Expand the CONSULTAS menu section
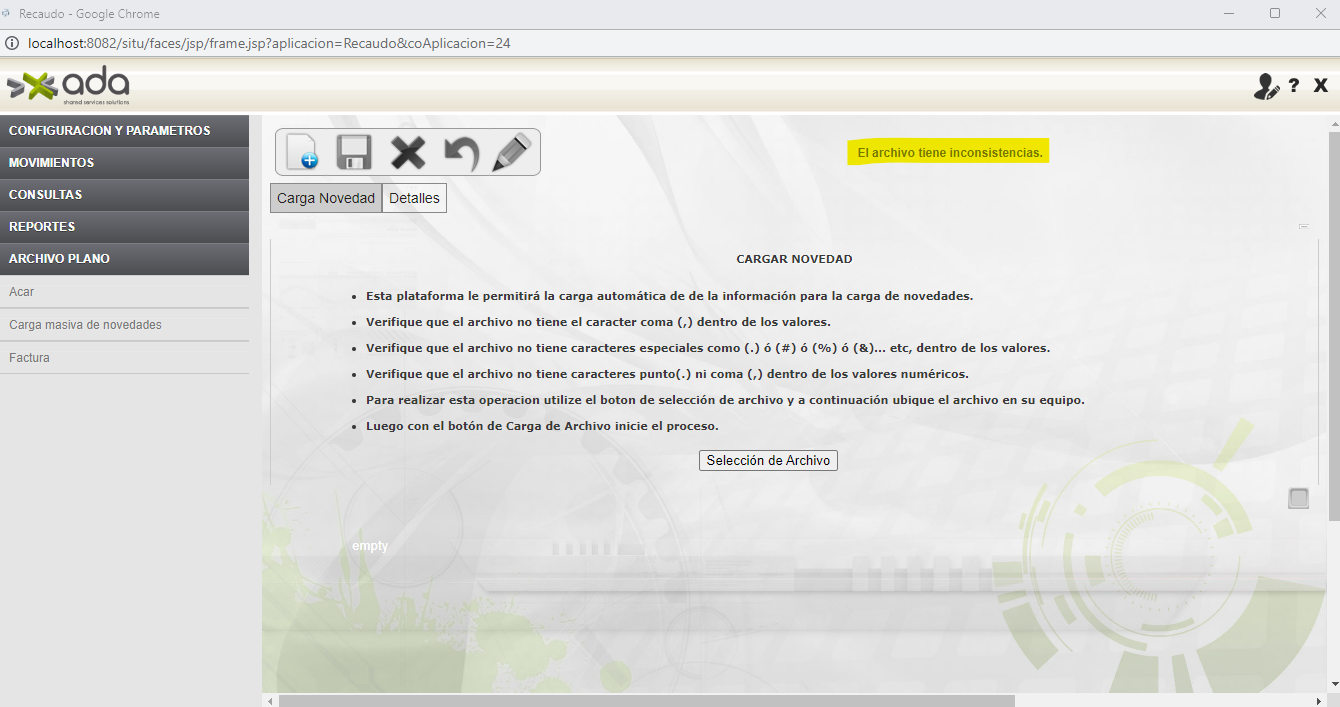Viewport: 1340px width, 707px height. pyautogui.click(x=124, y=195)
